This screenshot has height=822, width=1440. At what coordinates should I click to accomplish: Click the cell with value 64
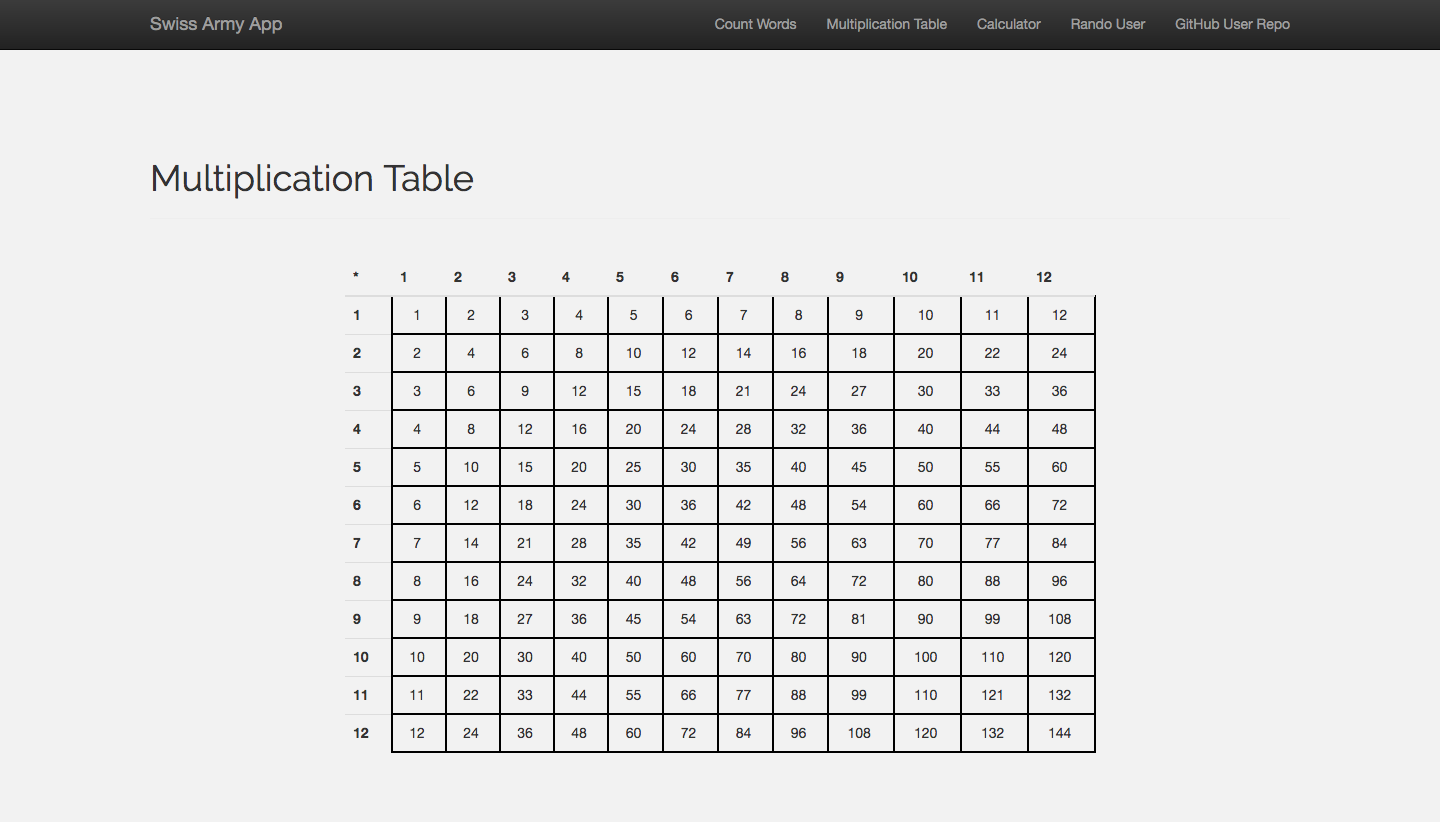[799, 581]
